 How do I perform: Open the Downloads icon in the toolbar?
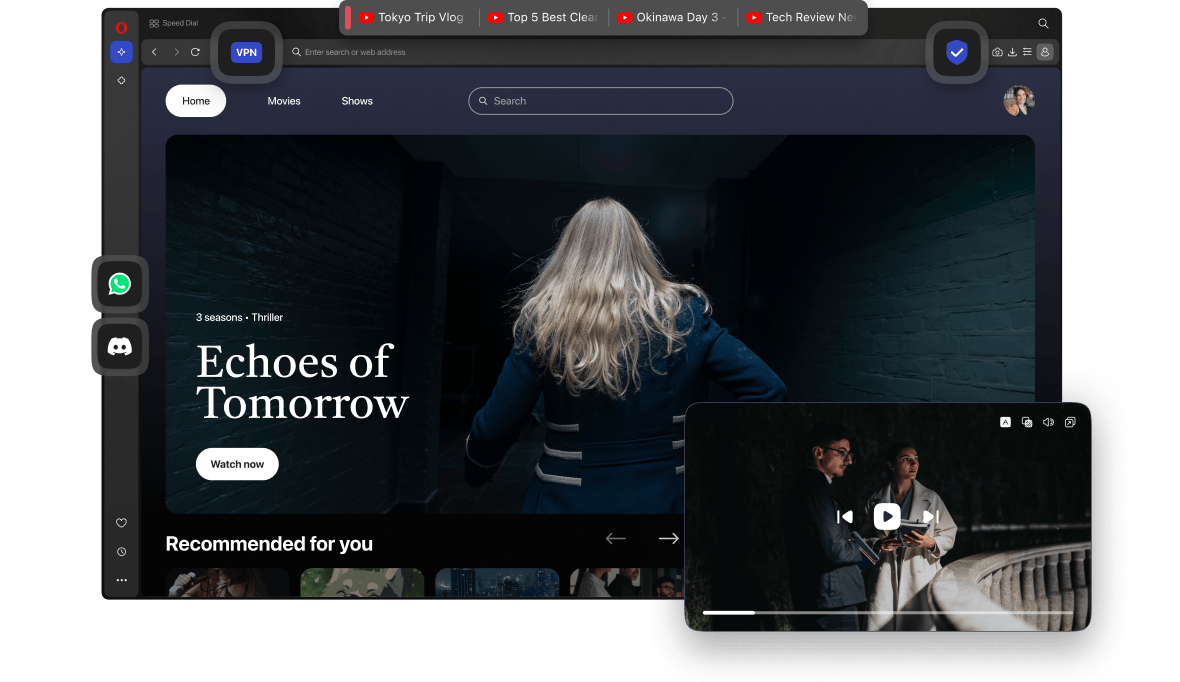[x=1013, y=52]
